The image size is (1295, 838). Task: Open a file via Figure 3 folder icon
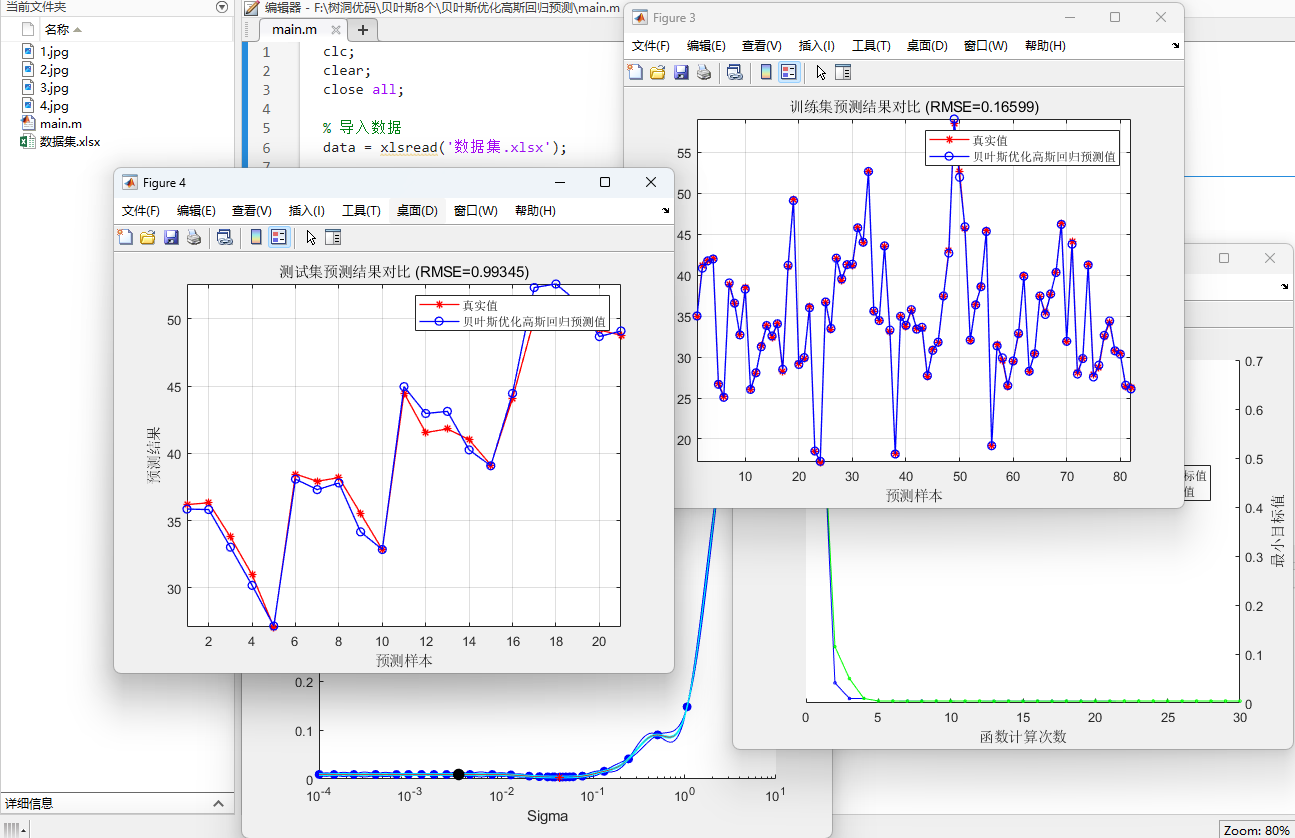click(657, 72)
